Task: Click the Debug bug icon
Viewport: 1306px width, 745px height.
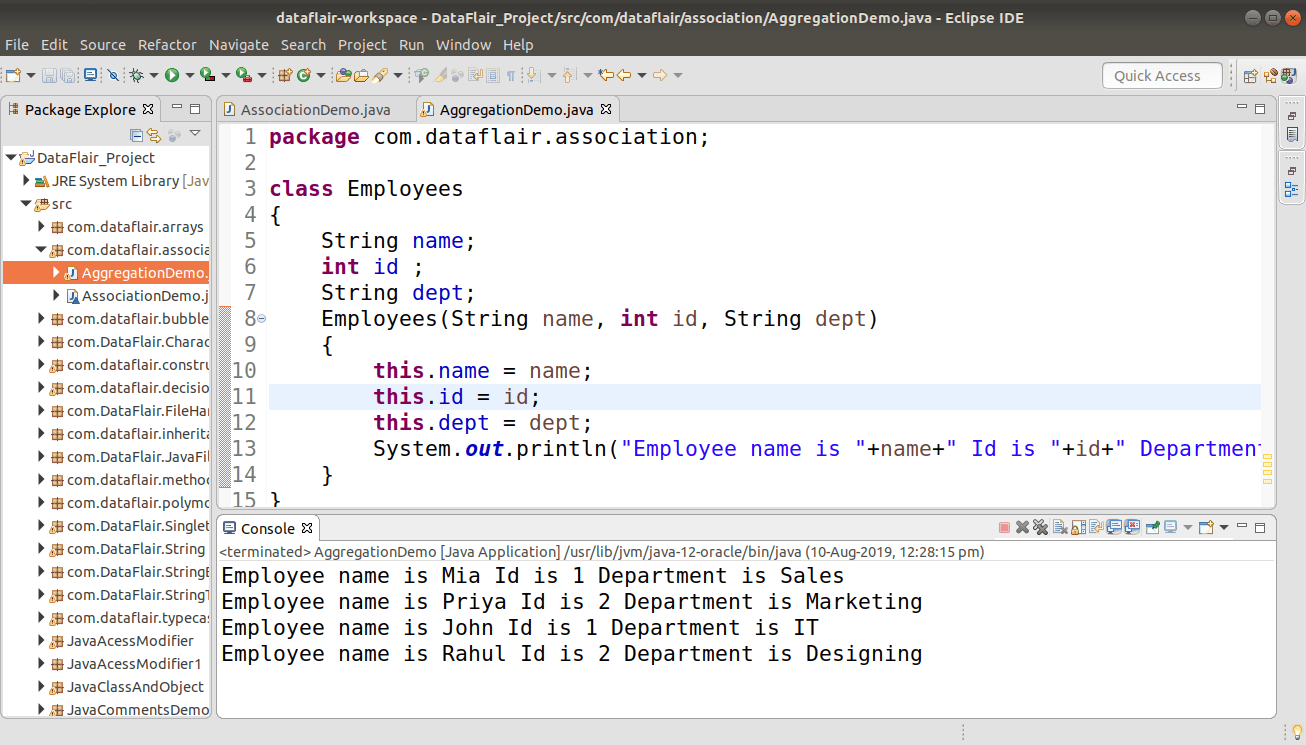Action: click(x=137, y=75)
